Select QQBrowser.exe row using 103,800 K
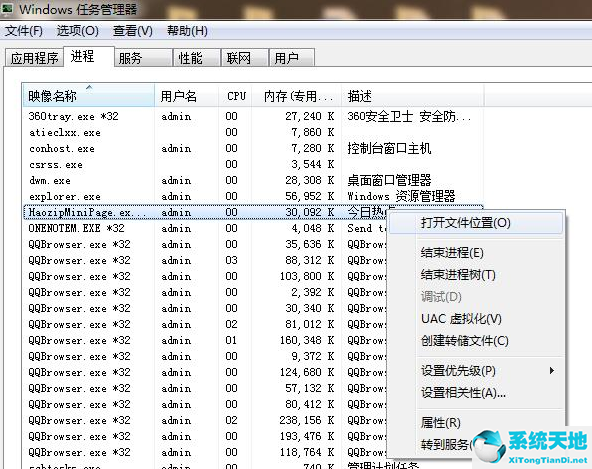 tap(206, 276)
